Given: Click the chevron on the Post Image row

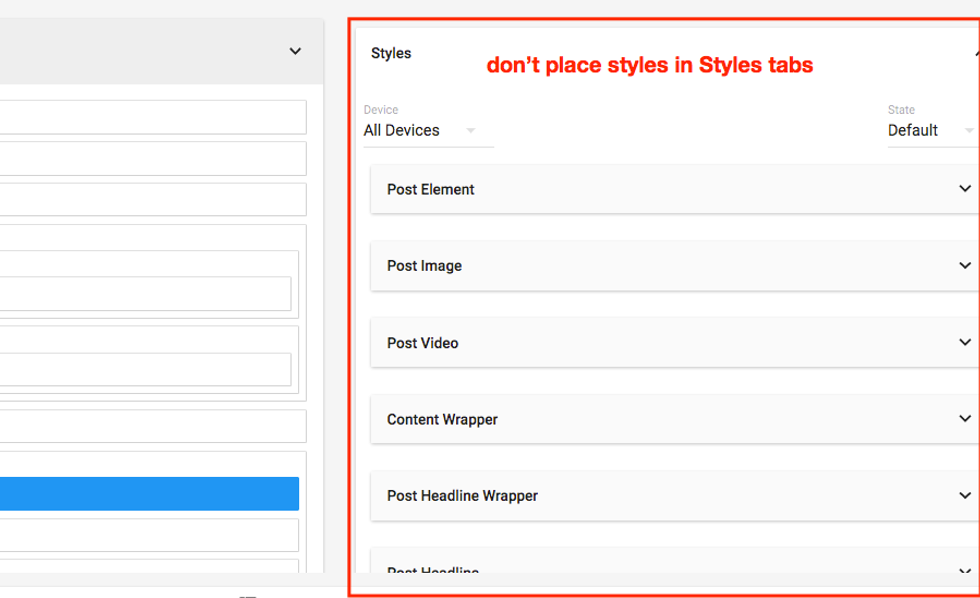Looking at the screenshot, I should 964,266.
